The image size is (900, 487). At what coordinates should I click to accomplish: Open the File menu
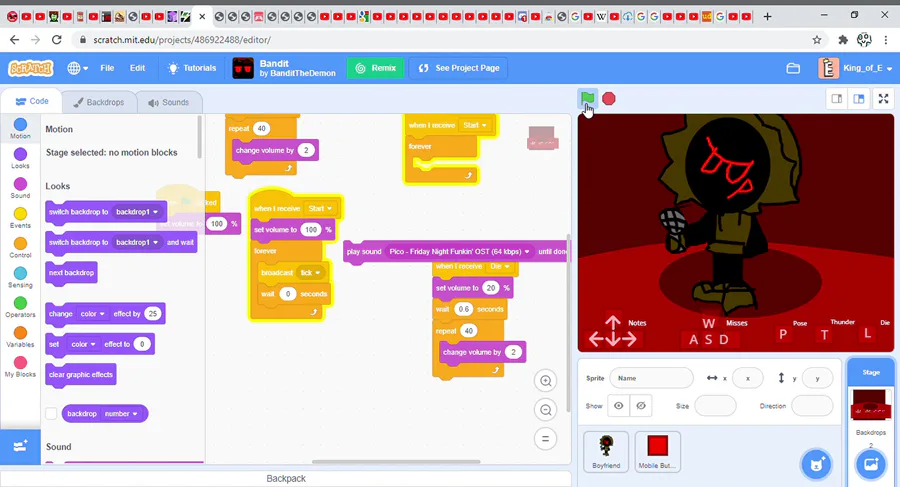pyautogui.click(x=107, y=68)
